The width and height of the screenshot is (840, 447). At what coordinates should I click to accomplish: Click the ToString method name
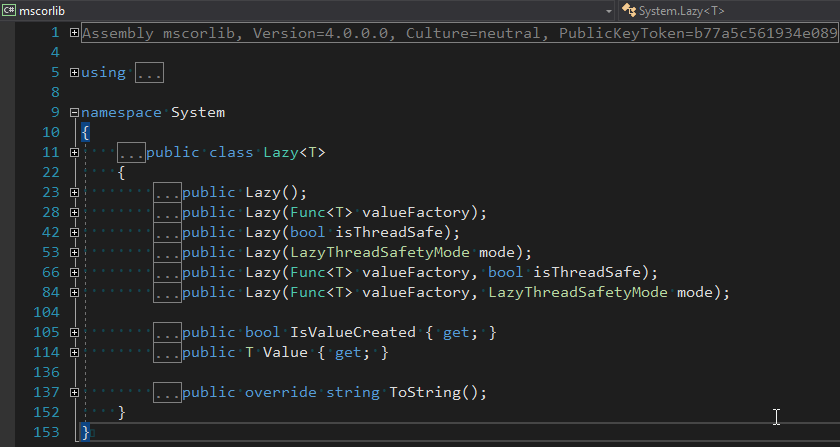[425, 393]
